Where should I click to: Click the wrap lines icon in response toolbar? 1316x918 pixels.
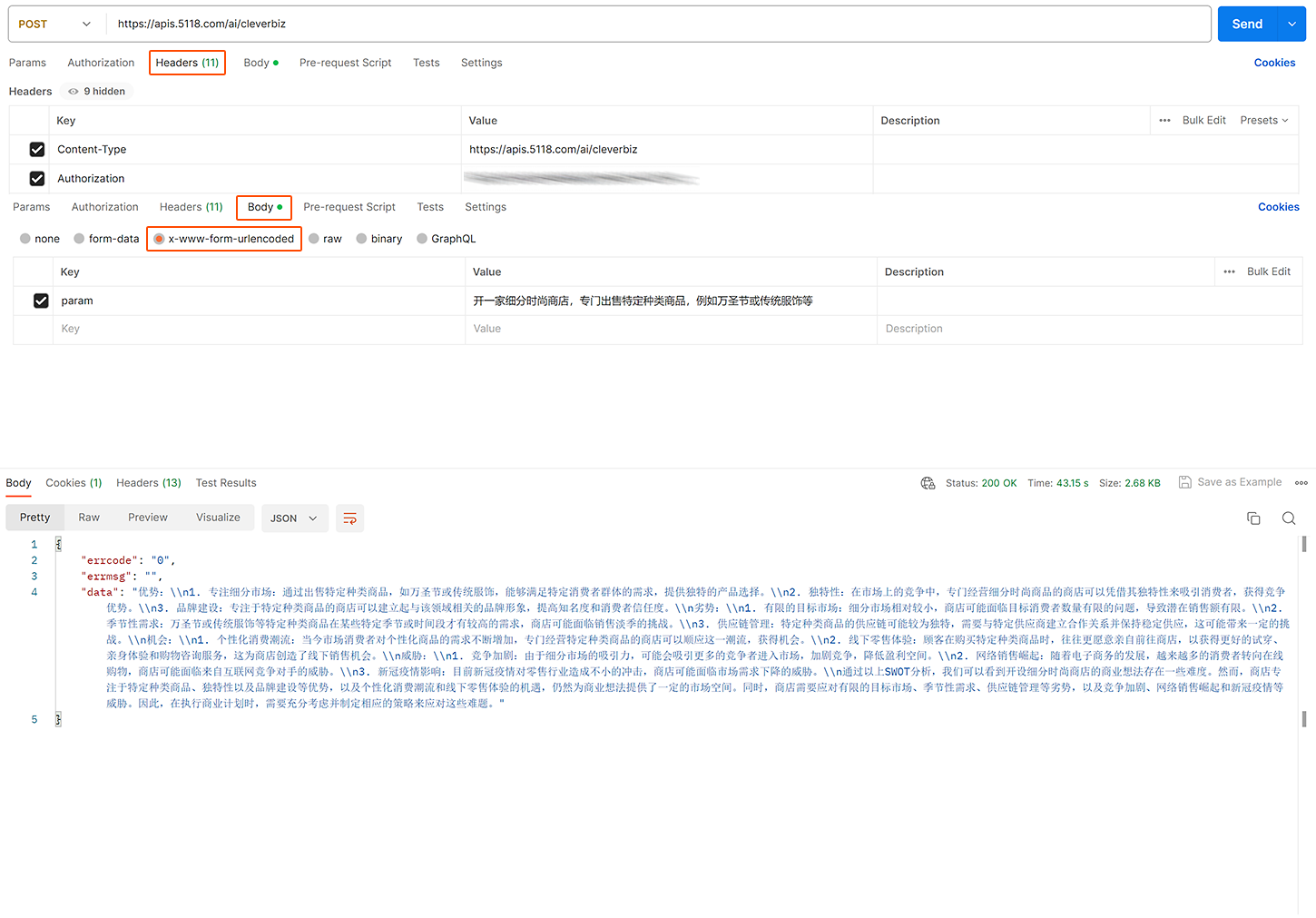349,518
